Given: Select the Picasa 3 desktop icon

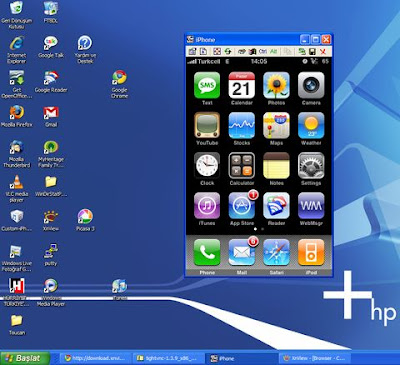Looking at the screenshot, I should click(x=85, y=220).
